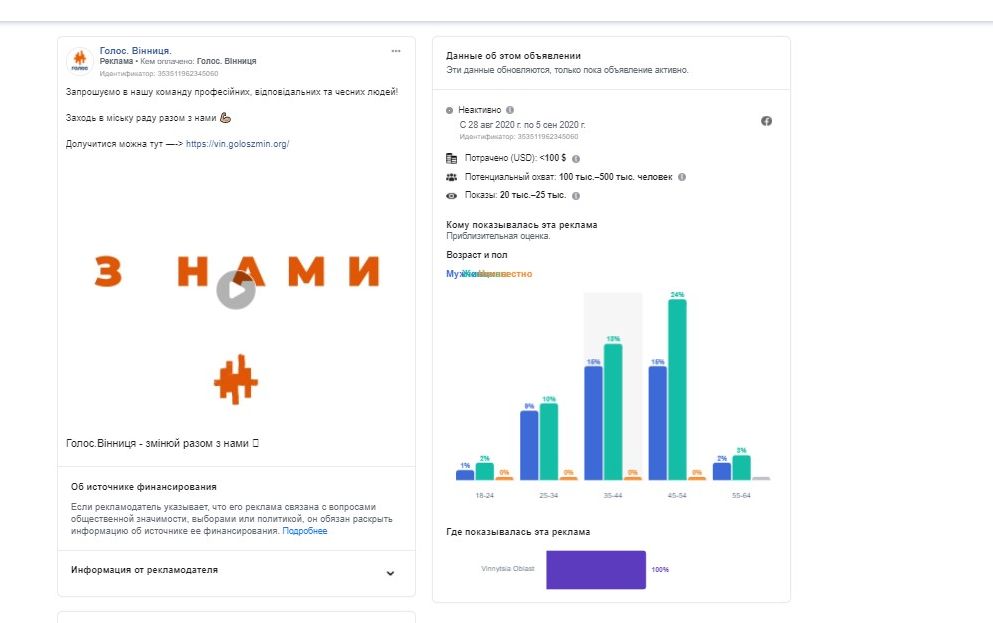Click info icon beside Показы
The image size is (993, 623).
click(x=576, y=196)
